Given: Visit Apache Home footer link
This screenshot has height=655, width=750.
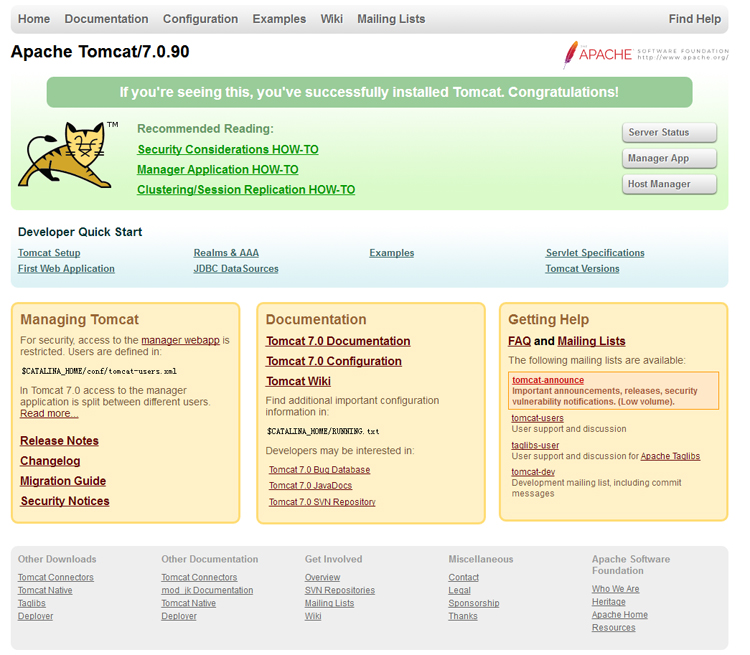Looking at the screenshot, I should (620, 615).
